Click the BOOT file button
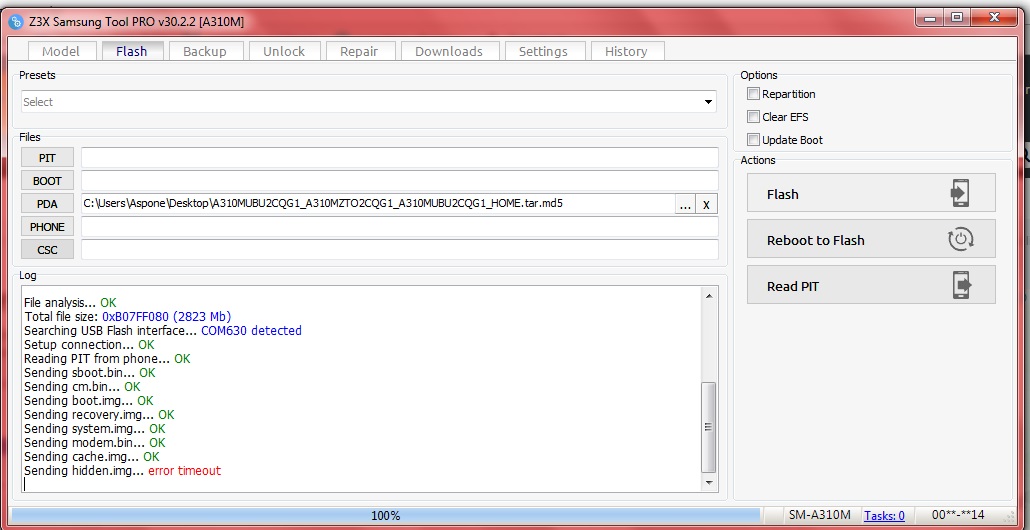Screen dimensions: 1030x530 coord(47,181)
